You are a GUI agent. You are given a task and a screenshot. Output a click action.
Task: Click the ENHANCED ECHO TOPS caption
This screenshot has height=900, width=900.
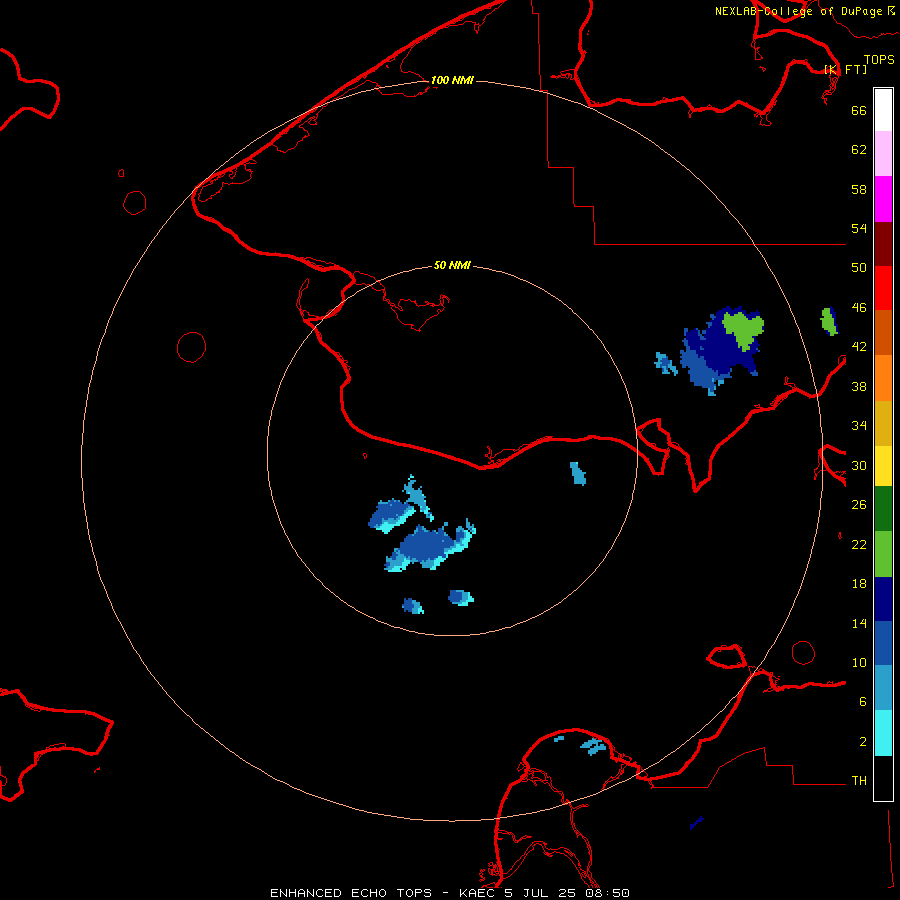point(351,893)
